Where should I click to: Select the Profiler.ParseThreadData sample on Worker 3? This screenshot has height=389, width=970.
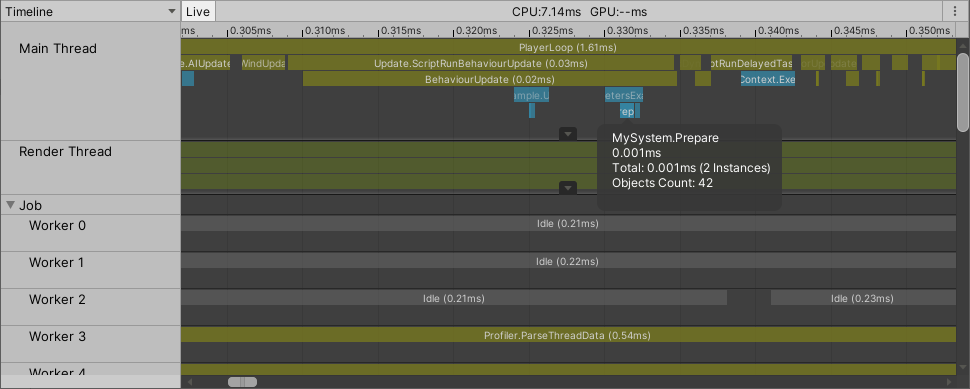pos(568,335)
